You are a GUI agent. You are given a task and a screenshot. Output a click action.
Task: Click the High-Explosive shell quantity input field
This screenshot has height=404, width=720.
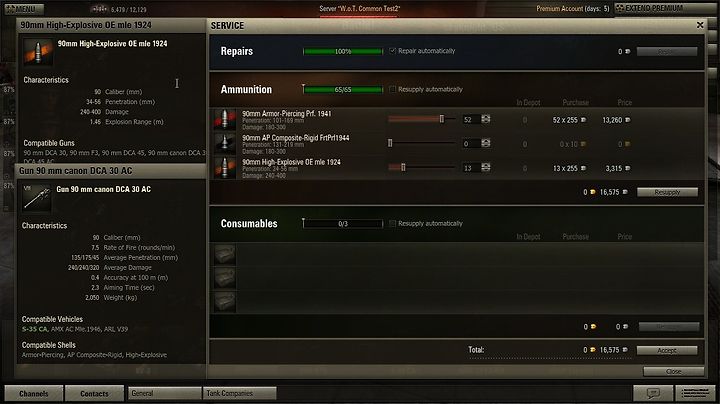471,168
